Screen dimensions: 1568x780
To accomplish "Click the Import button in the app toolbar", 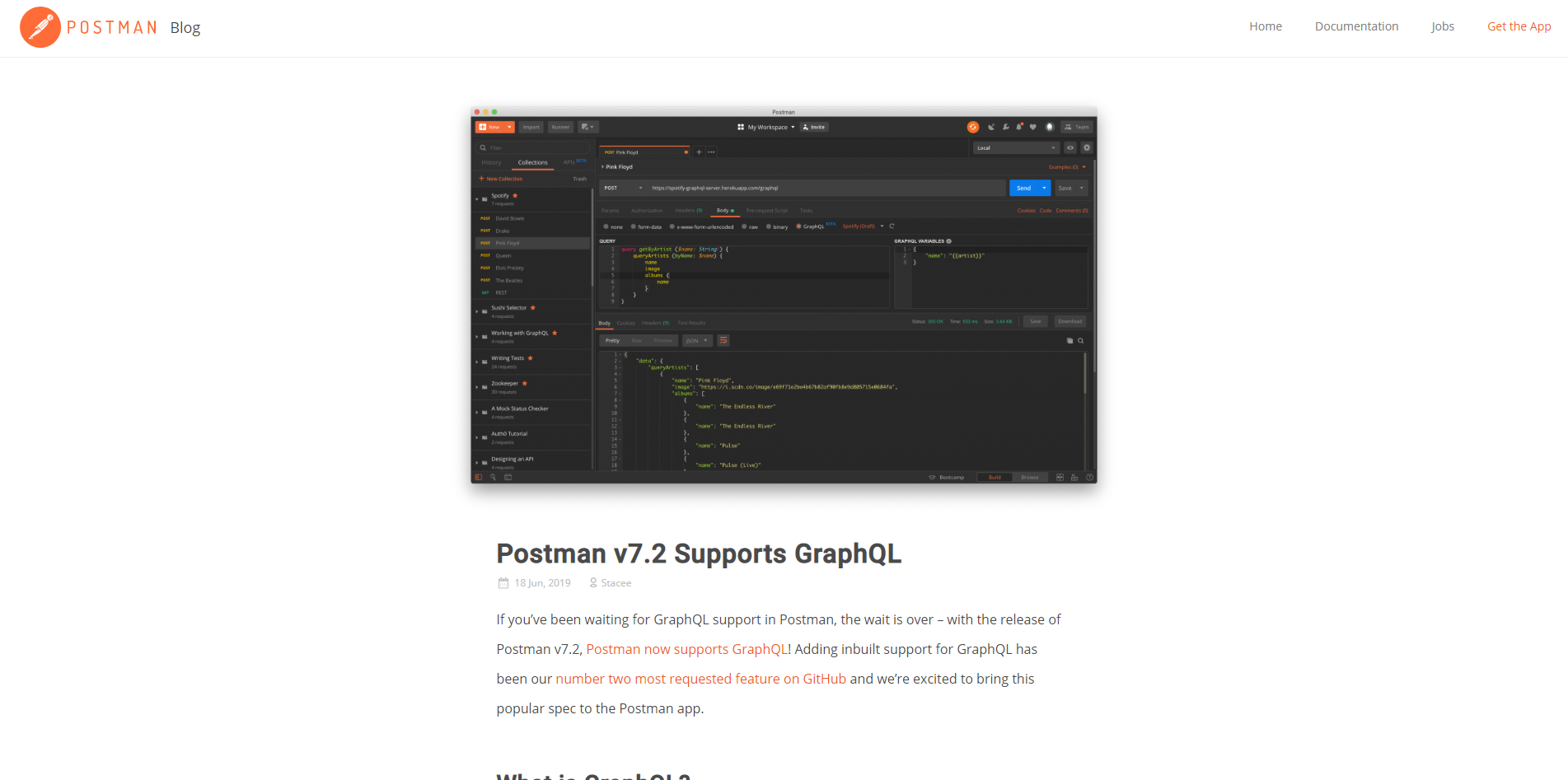I will [531, 127].
